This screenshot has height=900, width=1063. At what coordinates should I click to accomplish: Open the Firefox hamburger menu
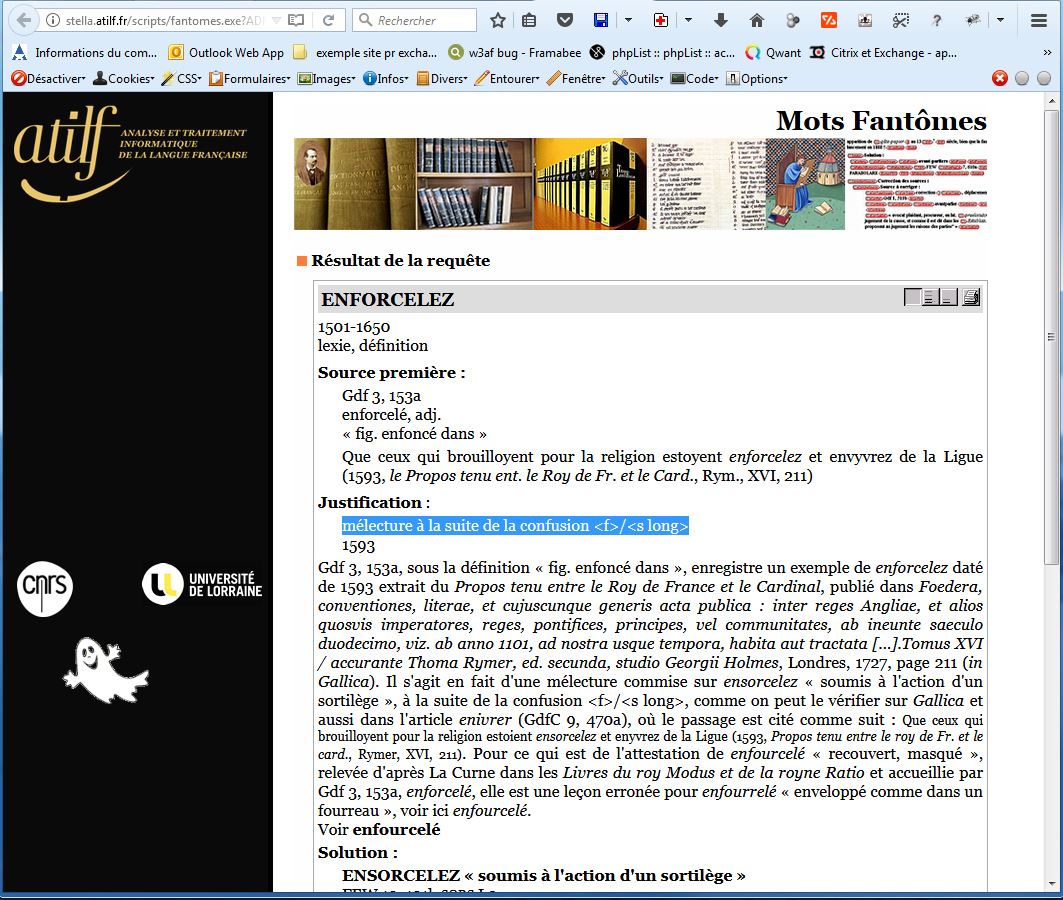1038,20
